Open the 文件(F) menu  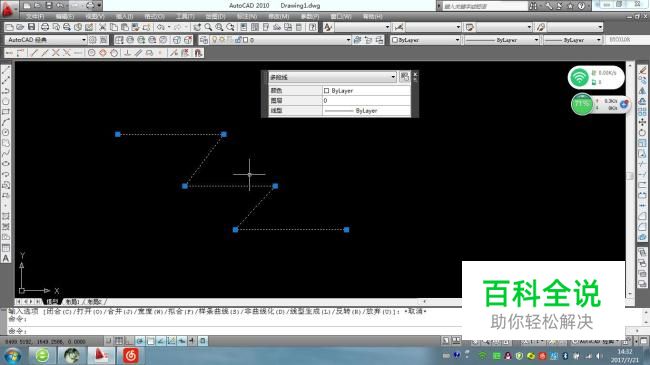(x=35, y=17)
